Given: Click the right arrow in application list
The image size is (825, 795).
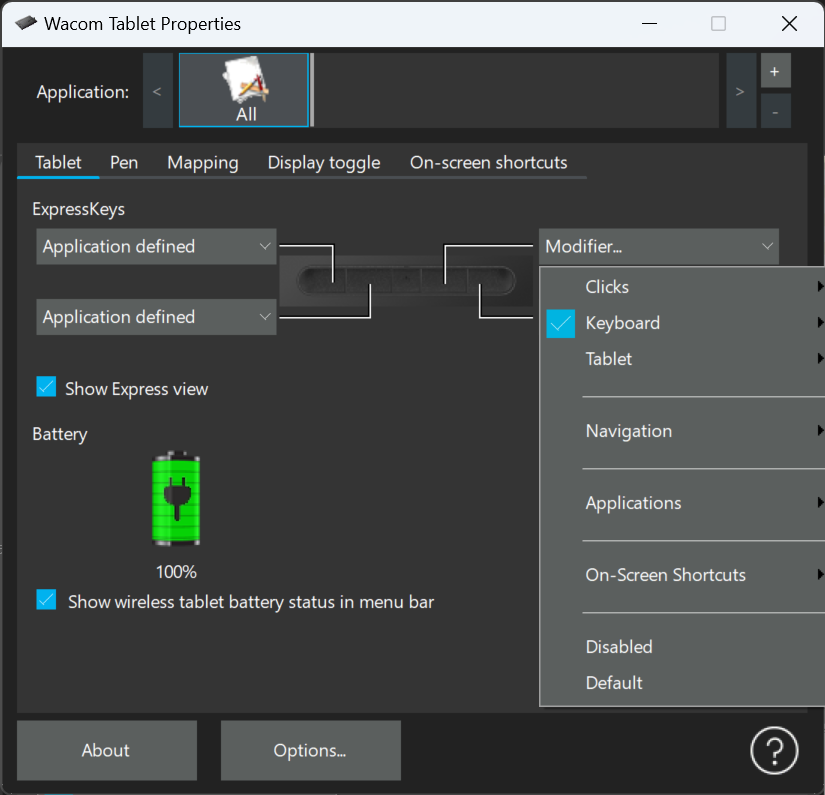Looking at the screenshot, I should point(740,90).
